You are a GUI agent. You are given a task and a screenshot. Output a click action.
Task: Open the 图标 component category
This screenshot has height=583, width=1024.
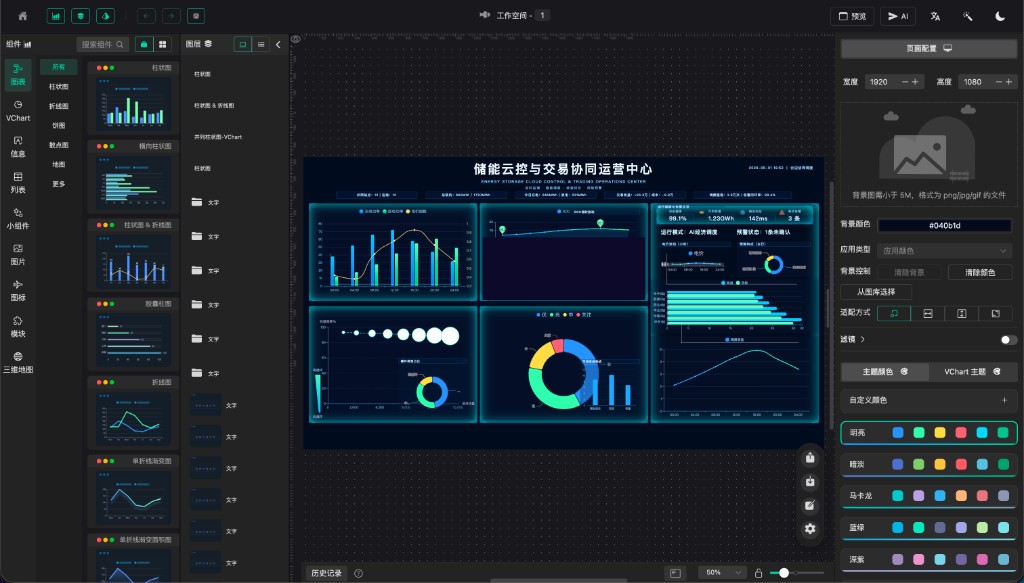pos(18,291)
